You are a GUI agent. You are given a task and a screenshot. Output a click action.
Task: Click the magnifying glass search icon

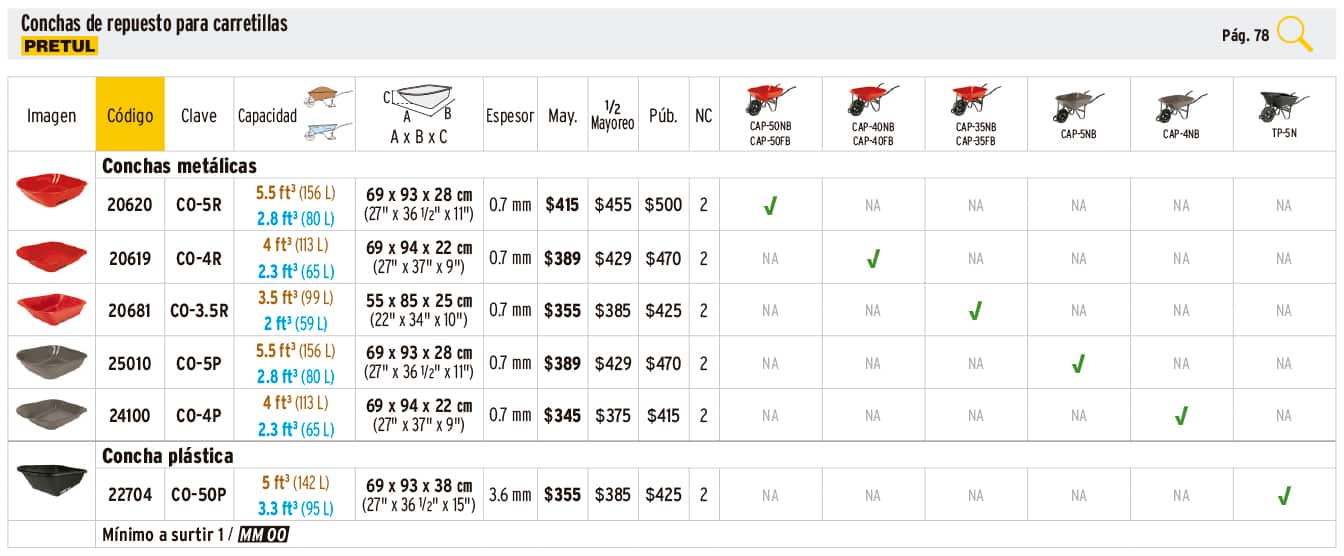(1294, 35)
